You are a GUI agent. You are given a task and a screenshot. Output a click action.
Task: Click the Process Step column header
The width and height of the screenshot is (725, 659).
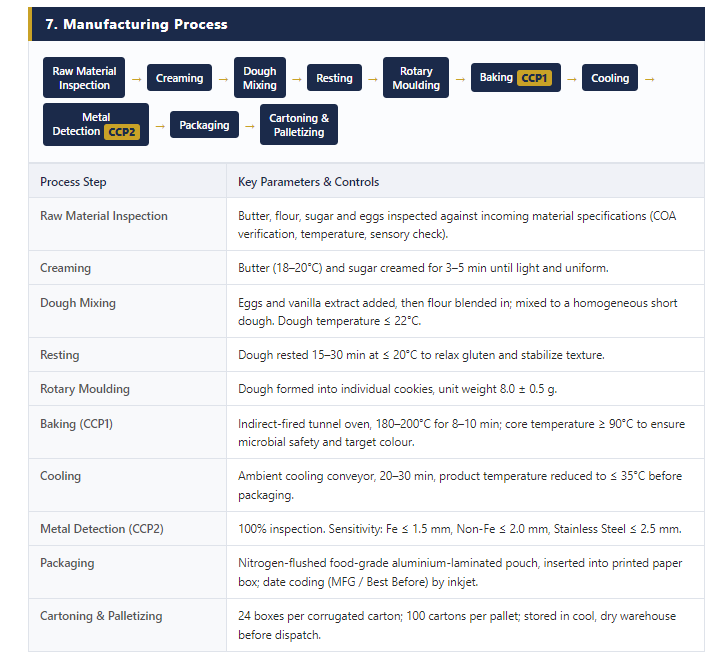click(73, 182)
